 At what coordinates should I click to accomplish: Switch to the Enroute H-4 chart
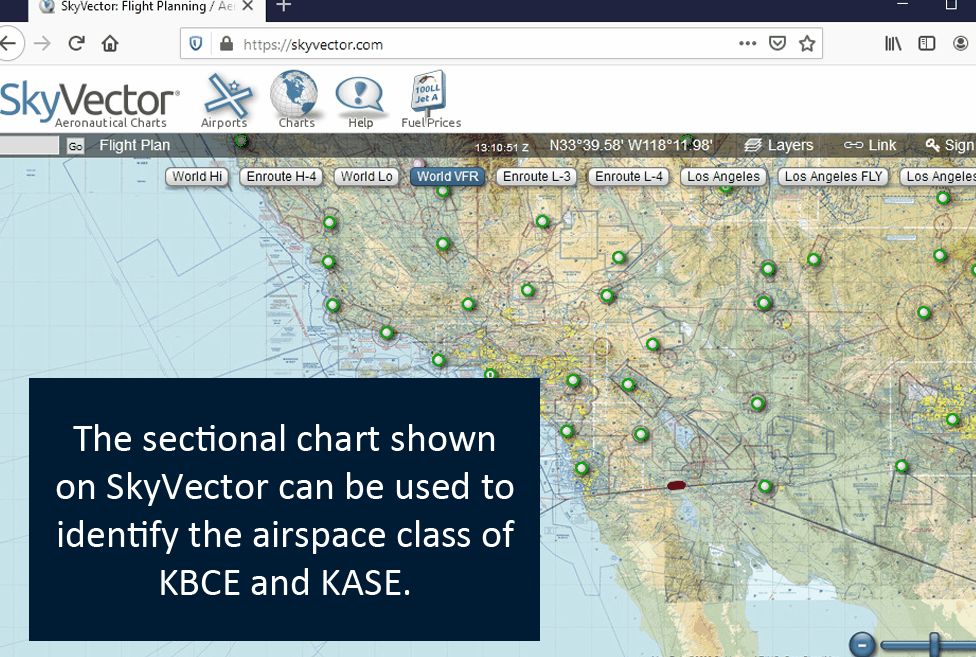281,177
